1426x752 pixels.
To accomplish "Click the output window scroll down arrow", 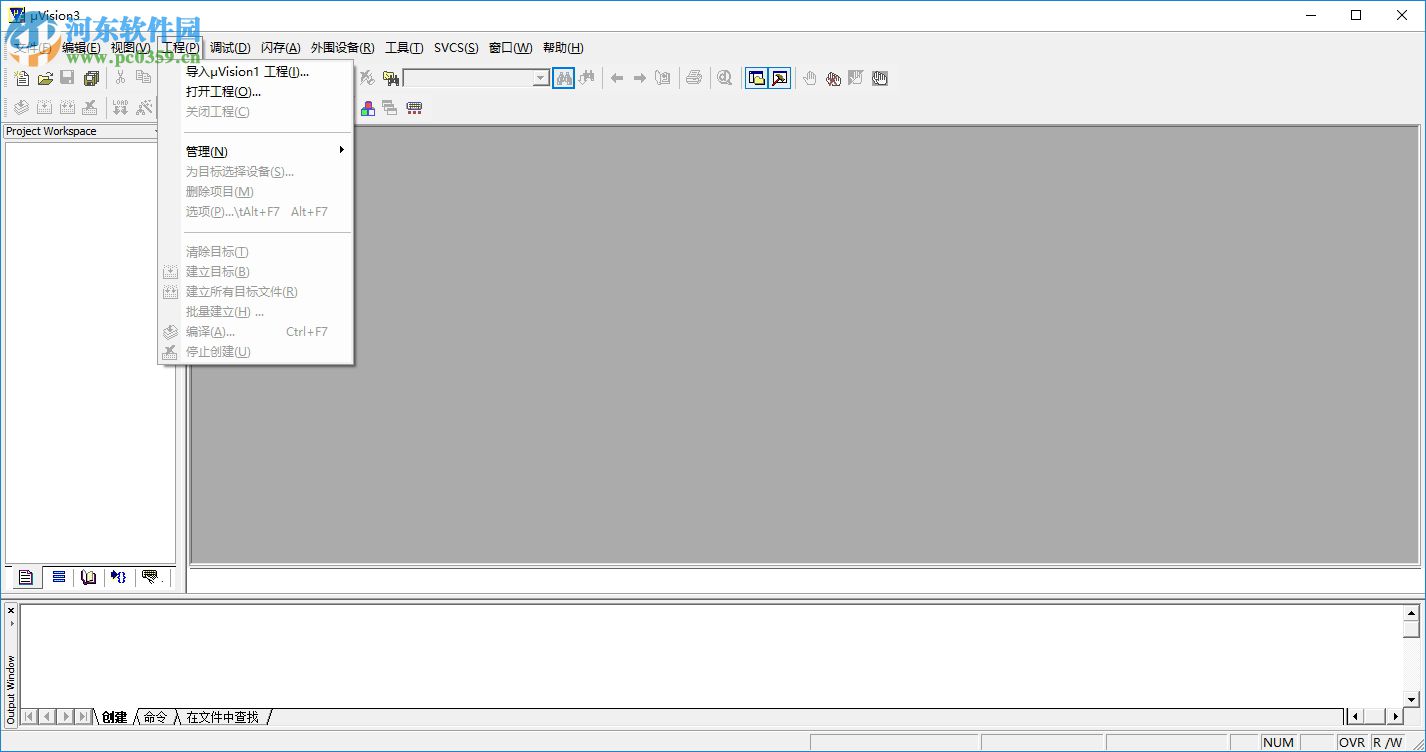I will point(1412,699).
